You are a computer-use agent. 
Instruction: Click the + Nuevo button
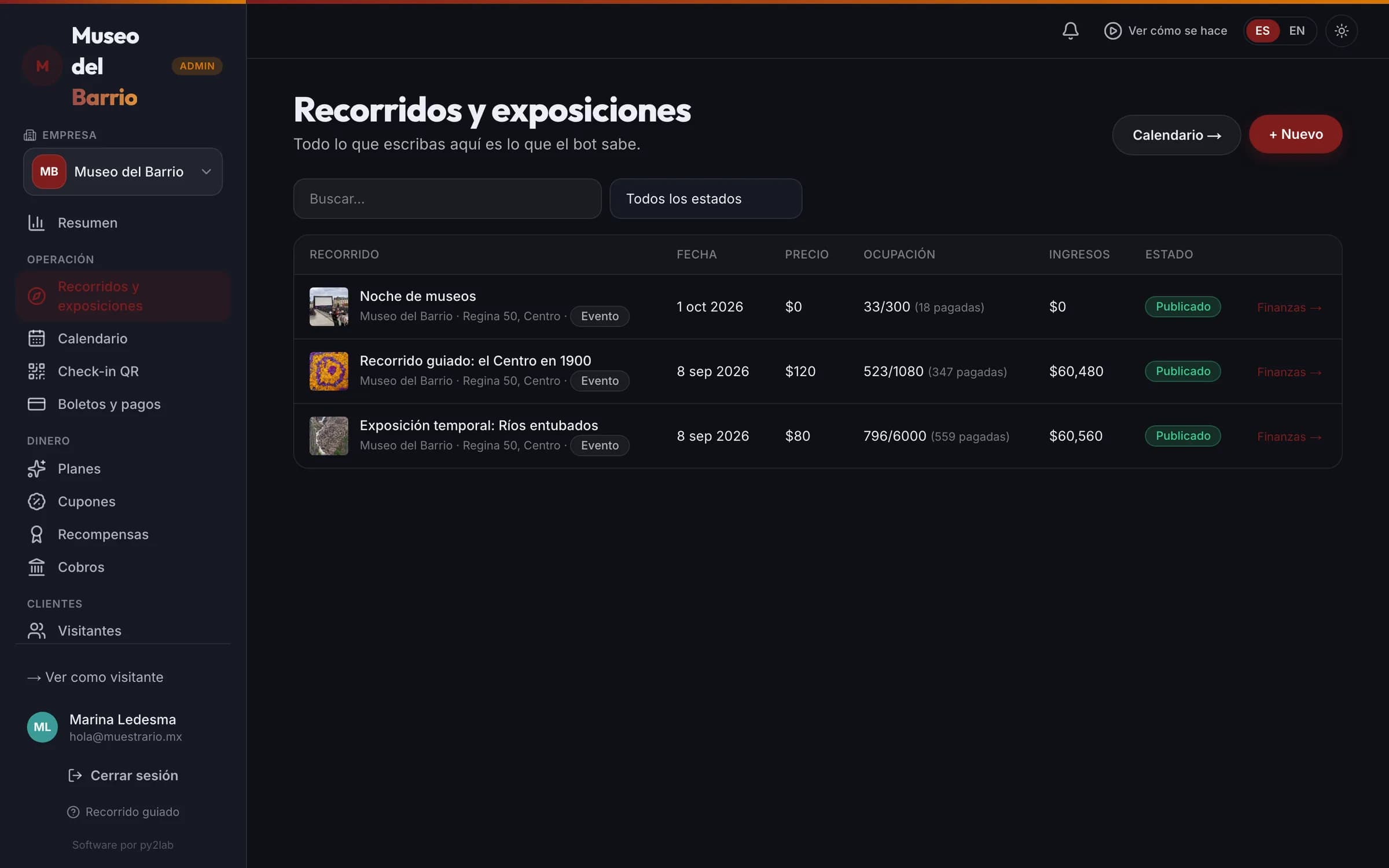[x=1295, y=134]
